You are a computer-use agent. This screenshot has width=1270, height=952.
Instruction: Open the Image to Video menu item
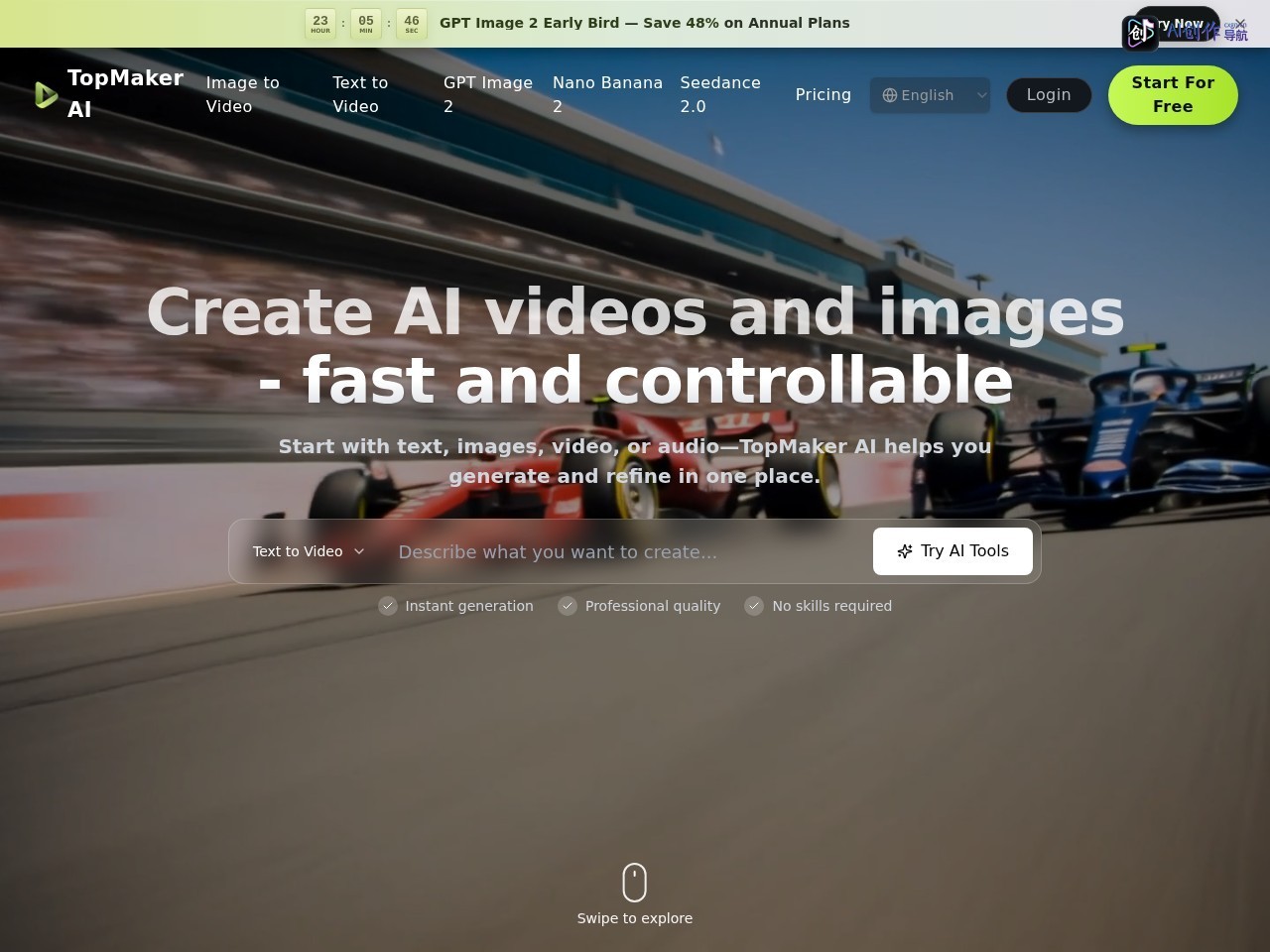tap(243, 94)
